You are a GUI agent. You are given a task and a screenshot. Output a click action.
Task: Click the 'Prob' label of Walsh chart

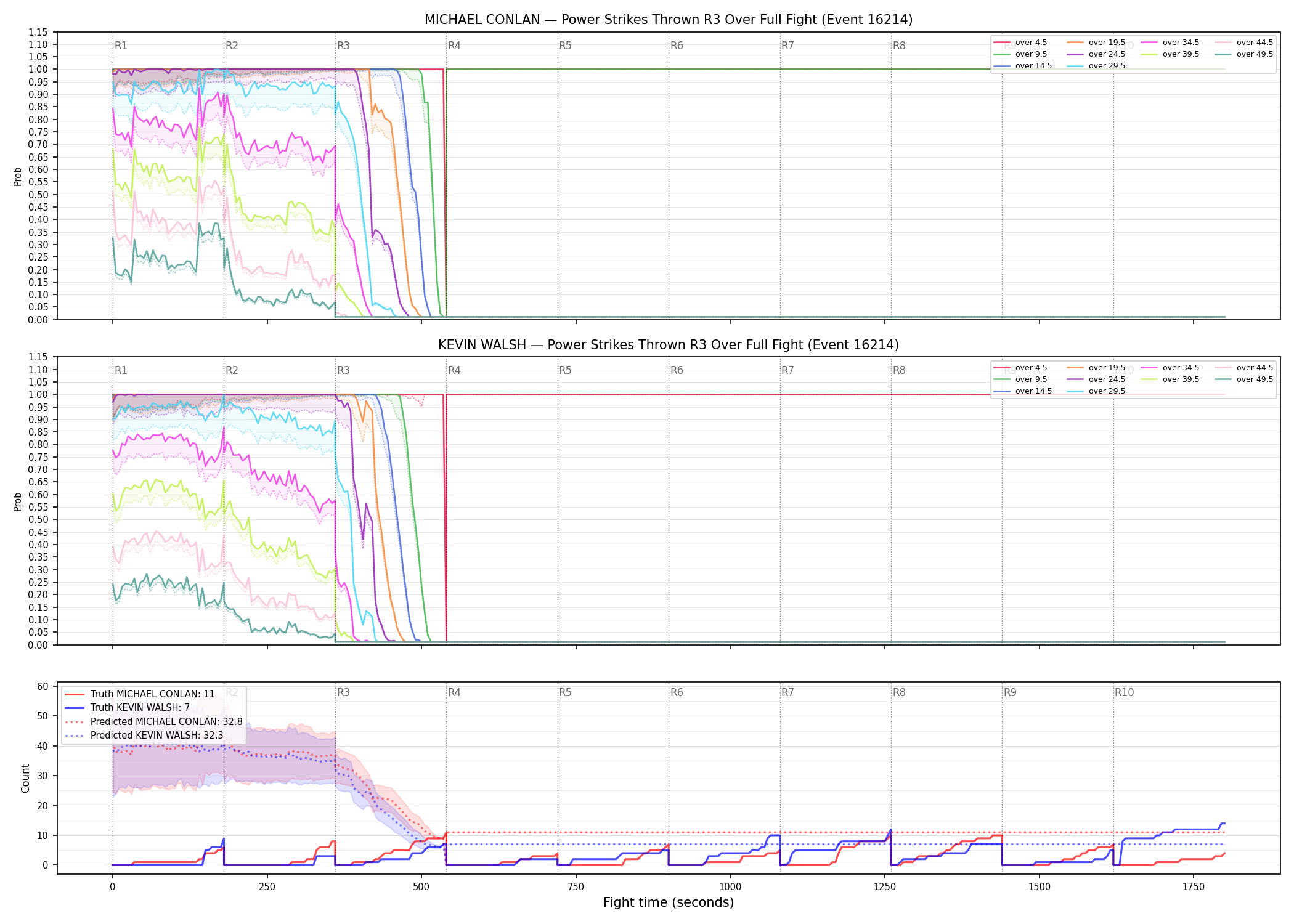click(x=18, y=501)
